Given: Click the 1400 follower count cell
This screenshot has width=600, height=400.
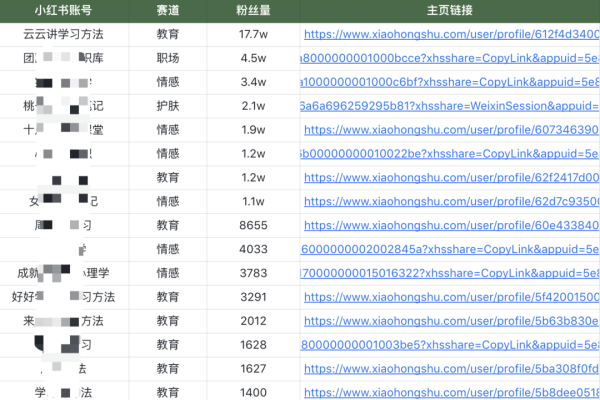Looking at the screenshot, I should click(253, 393).
